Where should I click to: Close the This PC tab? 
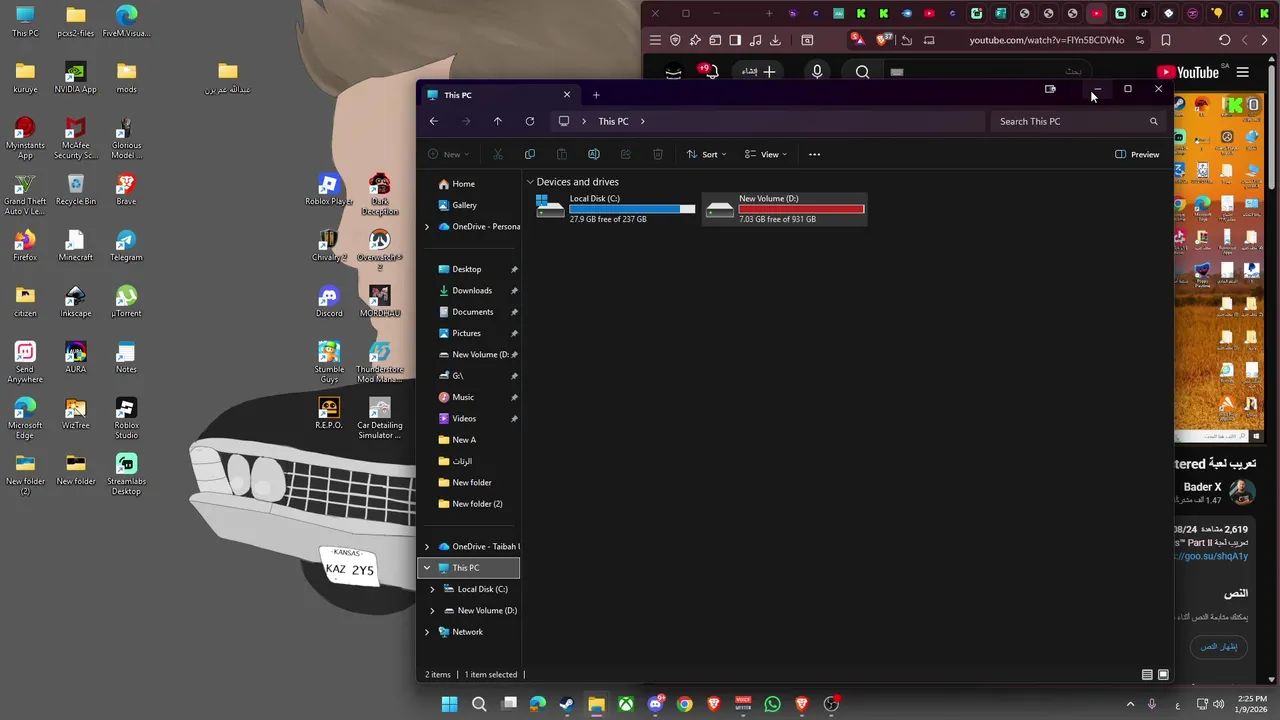567,95
